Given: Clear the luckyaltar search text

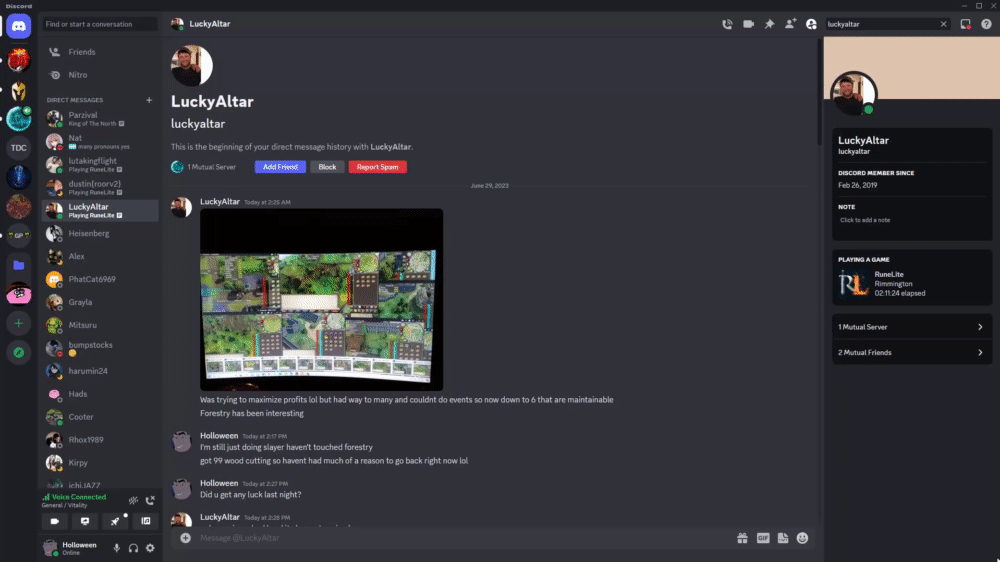Looking at the screenshot, I should tap(943, 24).
